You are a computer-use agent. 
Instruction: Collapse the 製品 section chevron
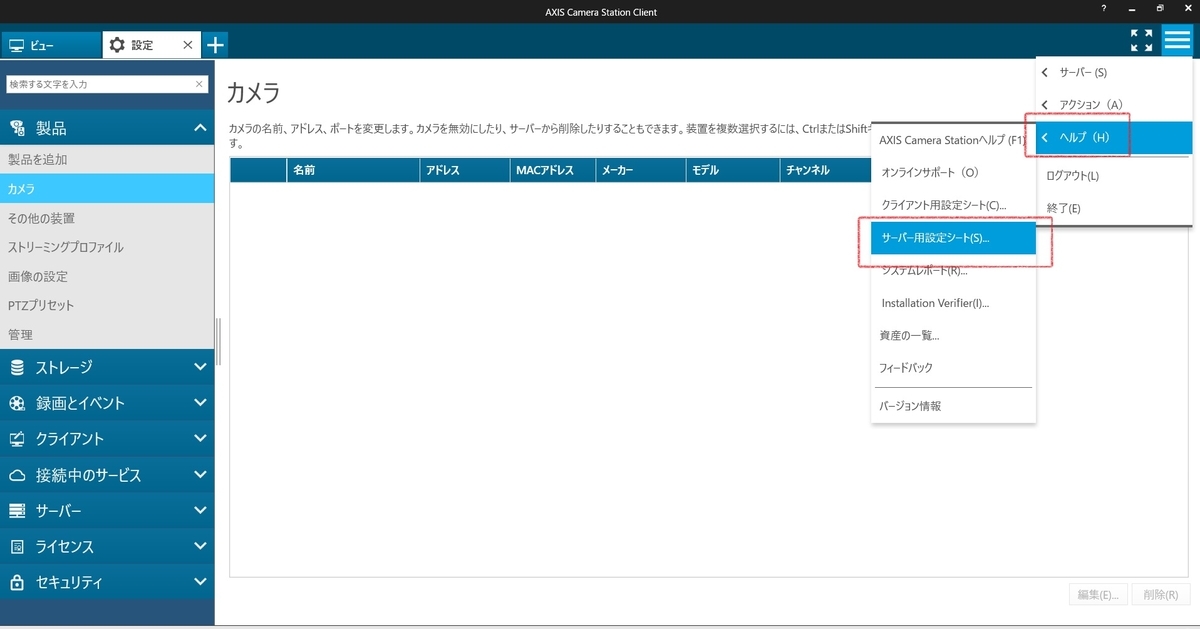pyautogui.click(x=200, y=128)
